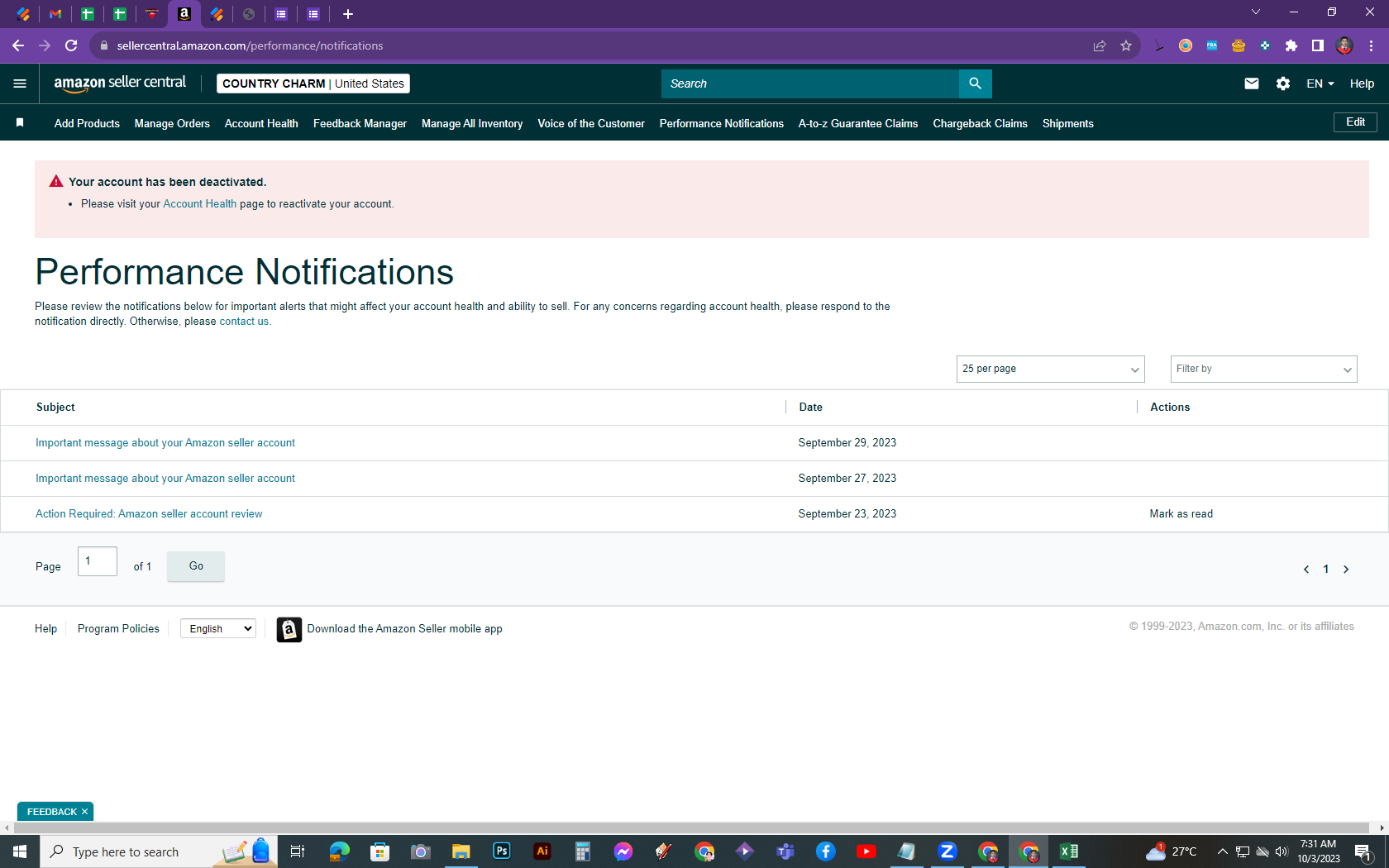Expand the Chrome tab search chevron
This screenshot has width=1389, height=868.
1256,12
